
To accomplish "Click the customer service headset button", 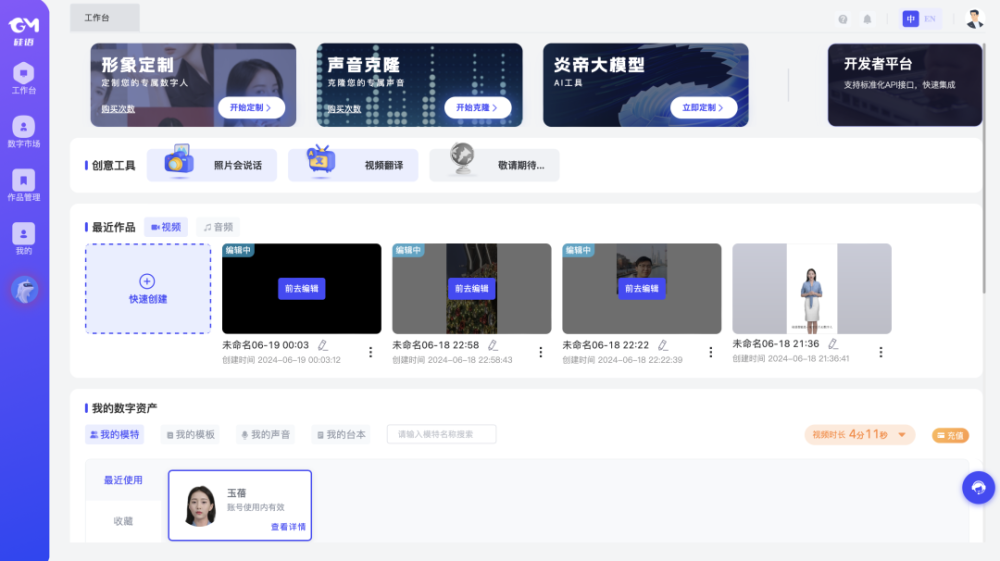I will point(978,488).
